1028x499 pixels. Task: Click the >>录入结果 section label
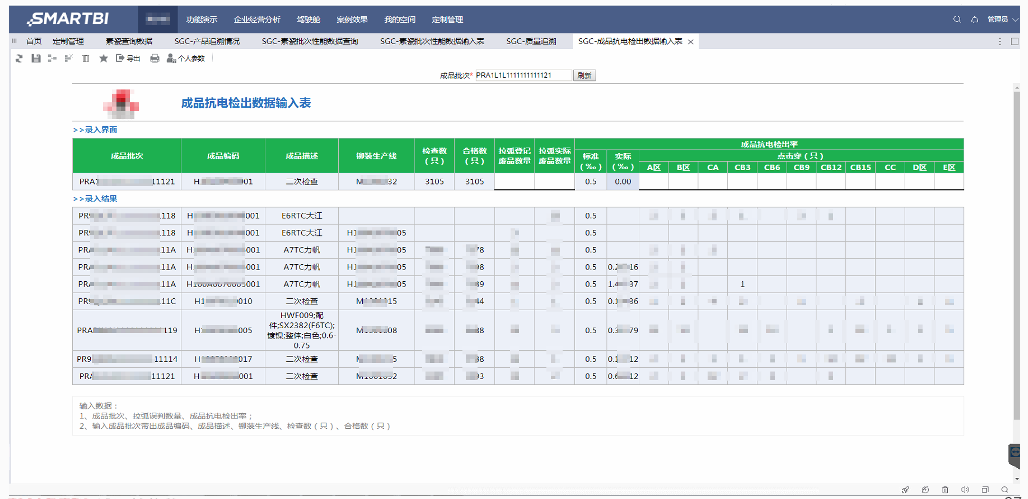95,198
